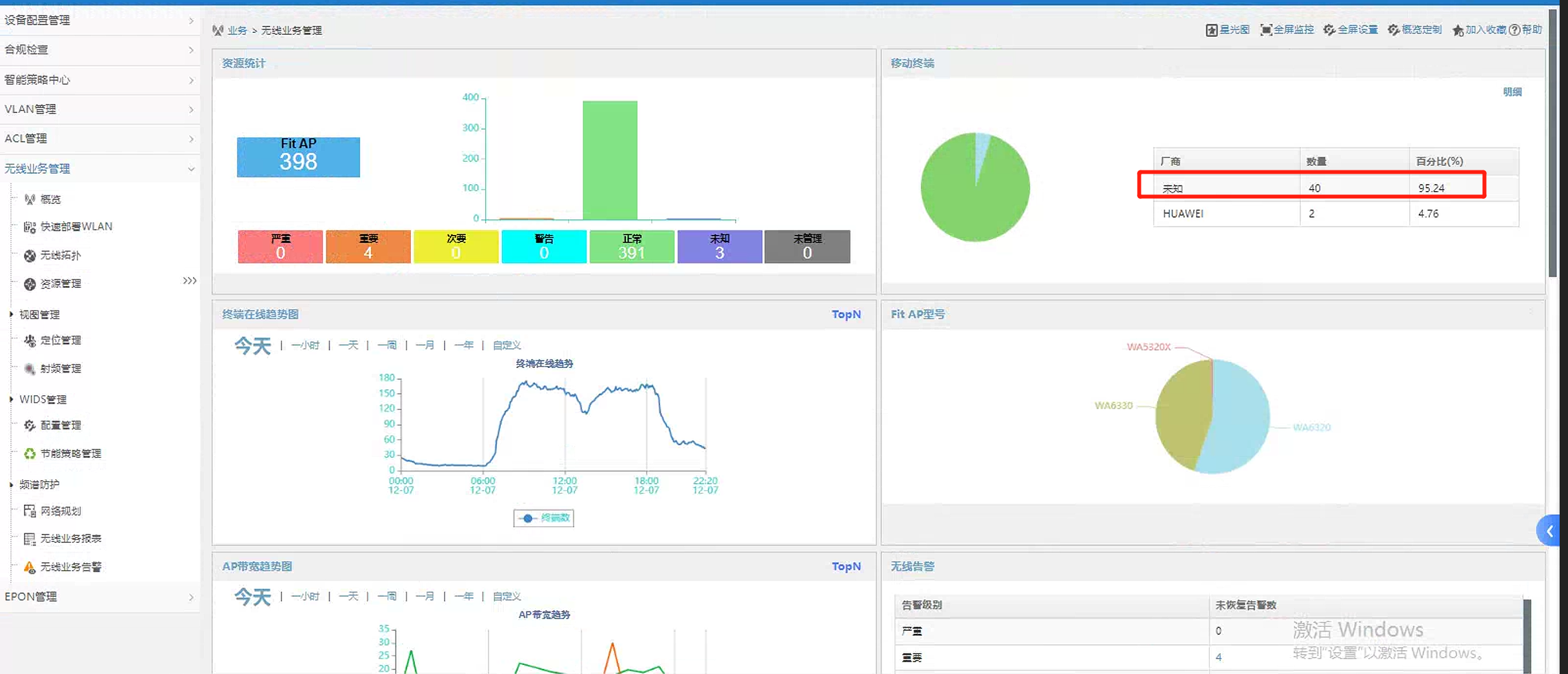Click the blue side-panel arrow at right edge
The width and height of the screenshot is (1568, 674).
1550,531
